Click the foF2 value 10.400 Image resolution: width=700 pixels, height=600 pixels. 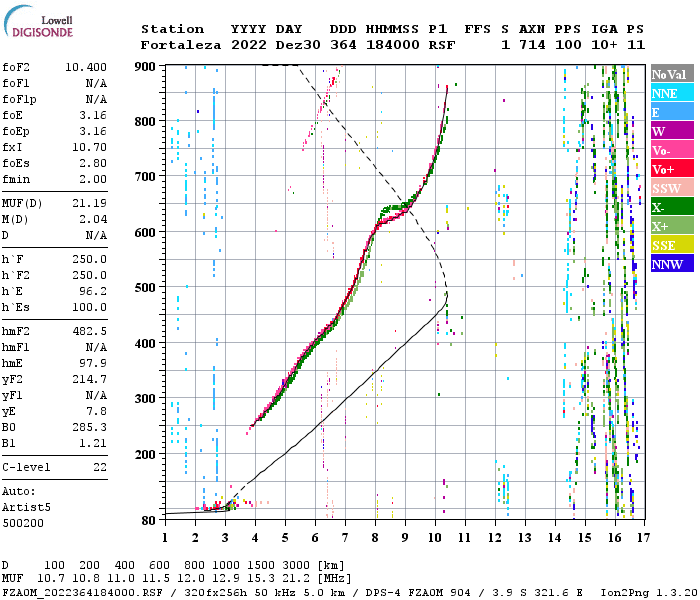[x=86, y=67]
